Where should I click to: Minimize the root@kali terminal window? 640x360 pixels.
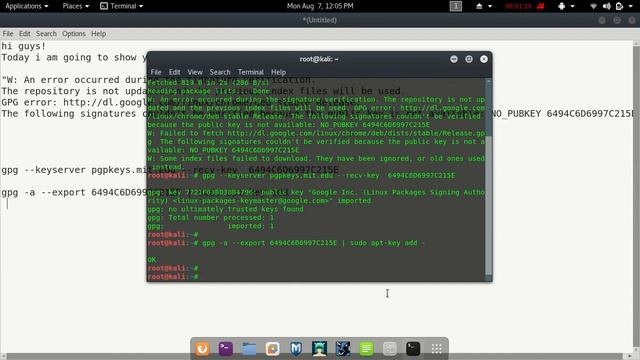point(454,59)
